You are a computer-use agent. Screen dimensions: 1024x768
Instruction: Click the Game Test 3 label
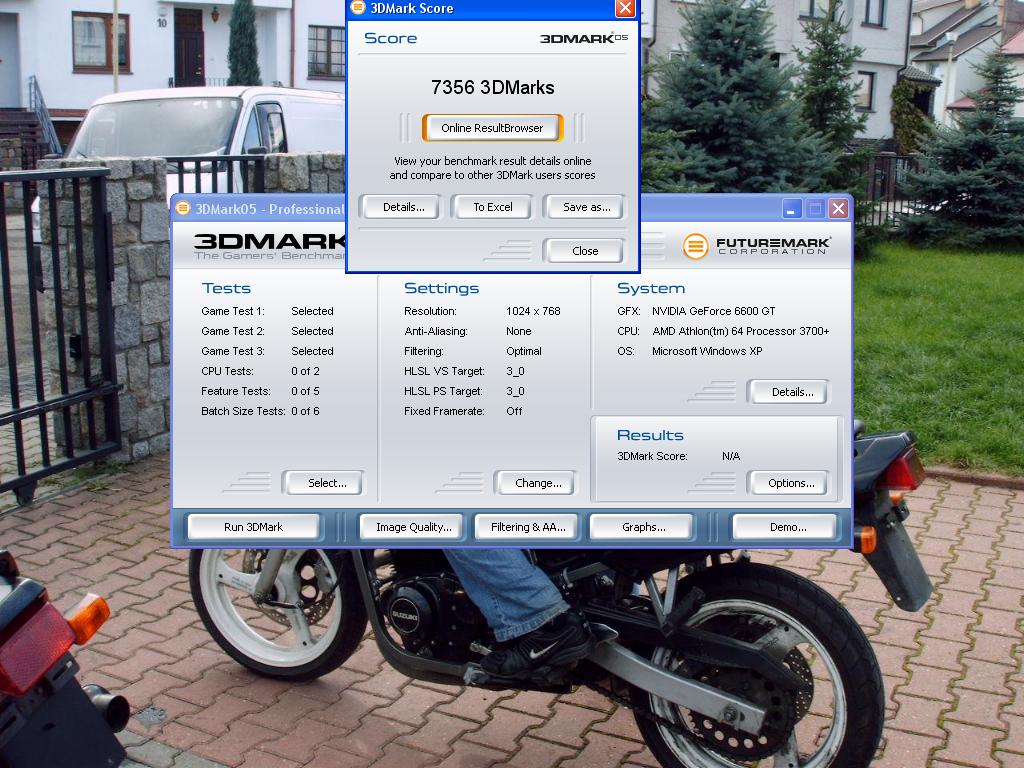(x=233, y=351)
